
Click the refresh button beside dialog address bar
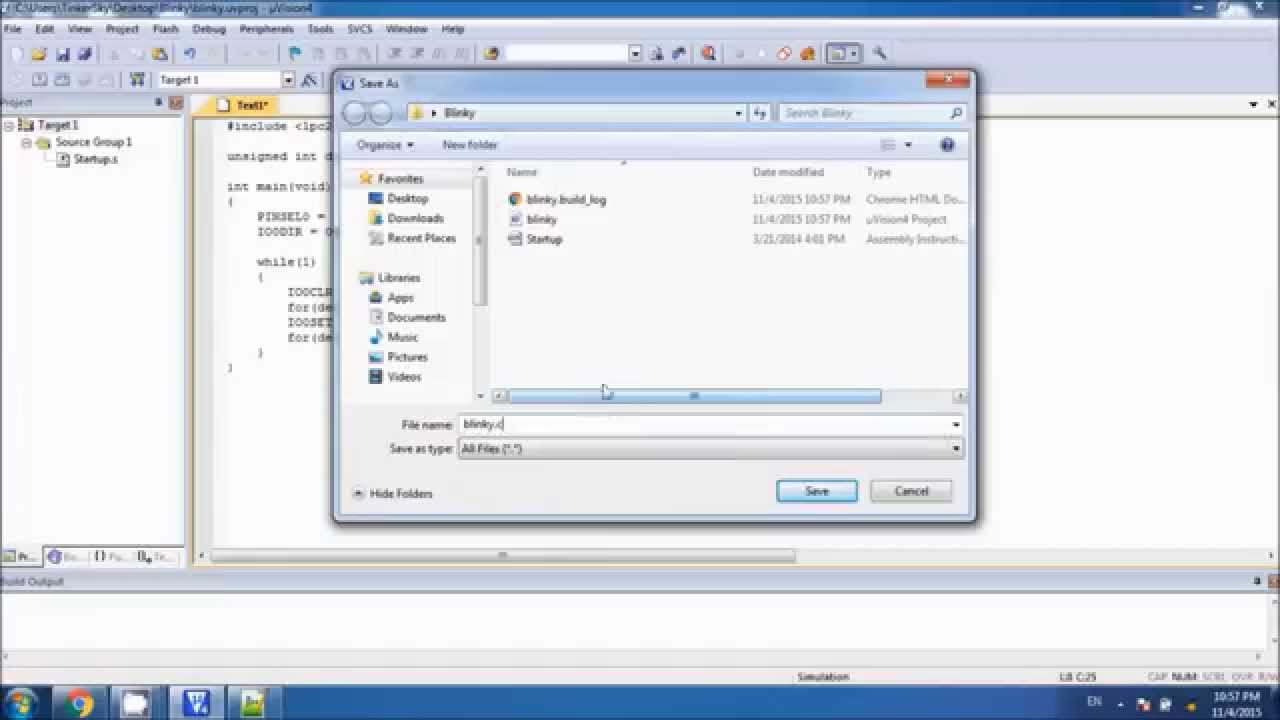(760, 113)
